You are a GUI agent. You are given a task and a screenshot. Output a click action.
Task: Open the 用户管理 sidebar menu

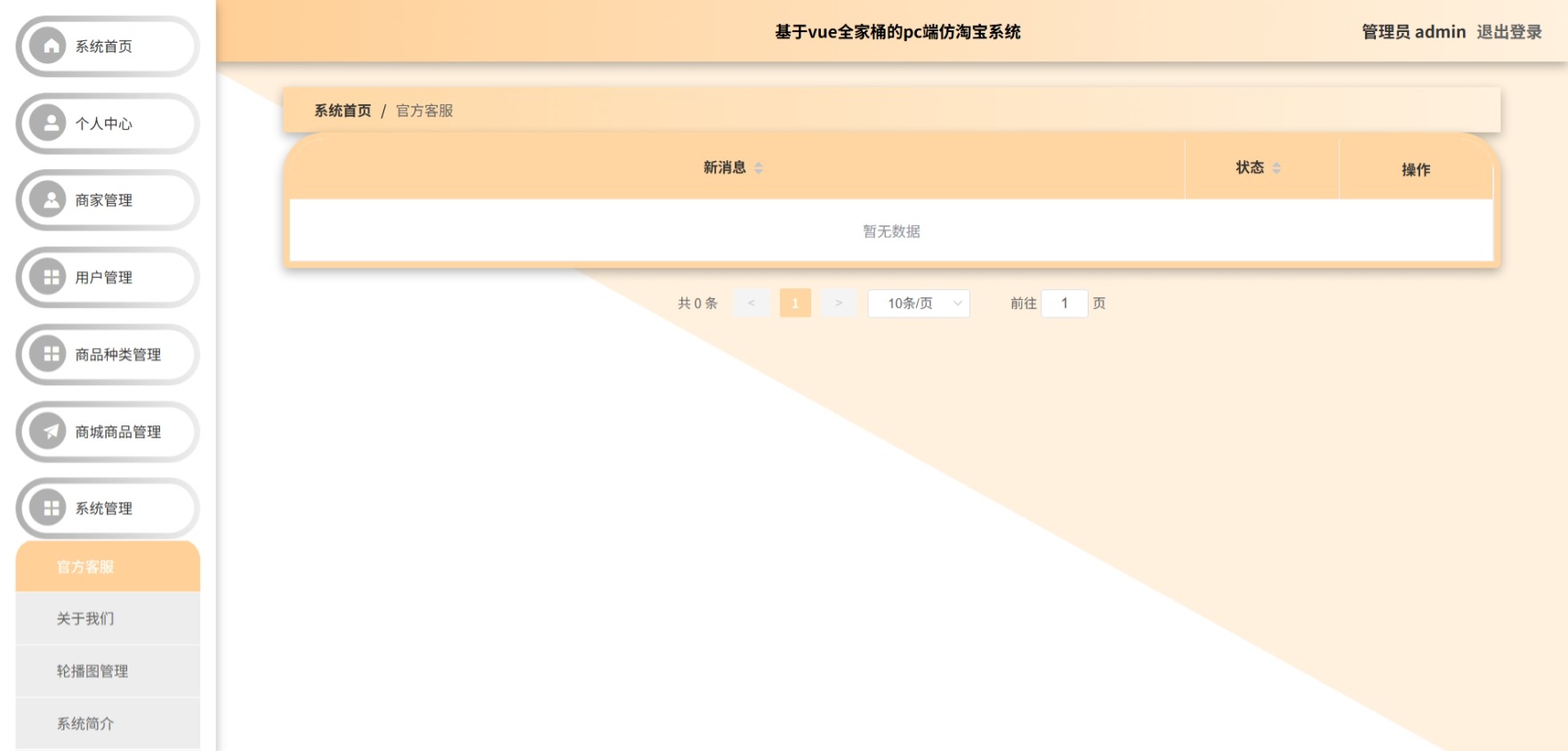click(x=108, y=277)
